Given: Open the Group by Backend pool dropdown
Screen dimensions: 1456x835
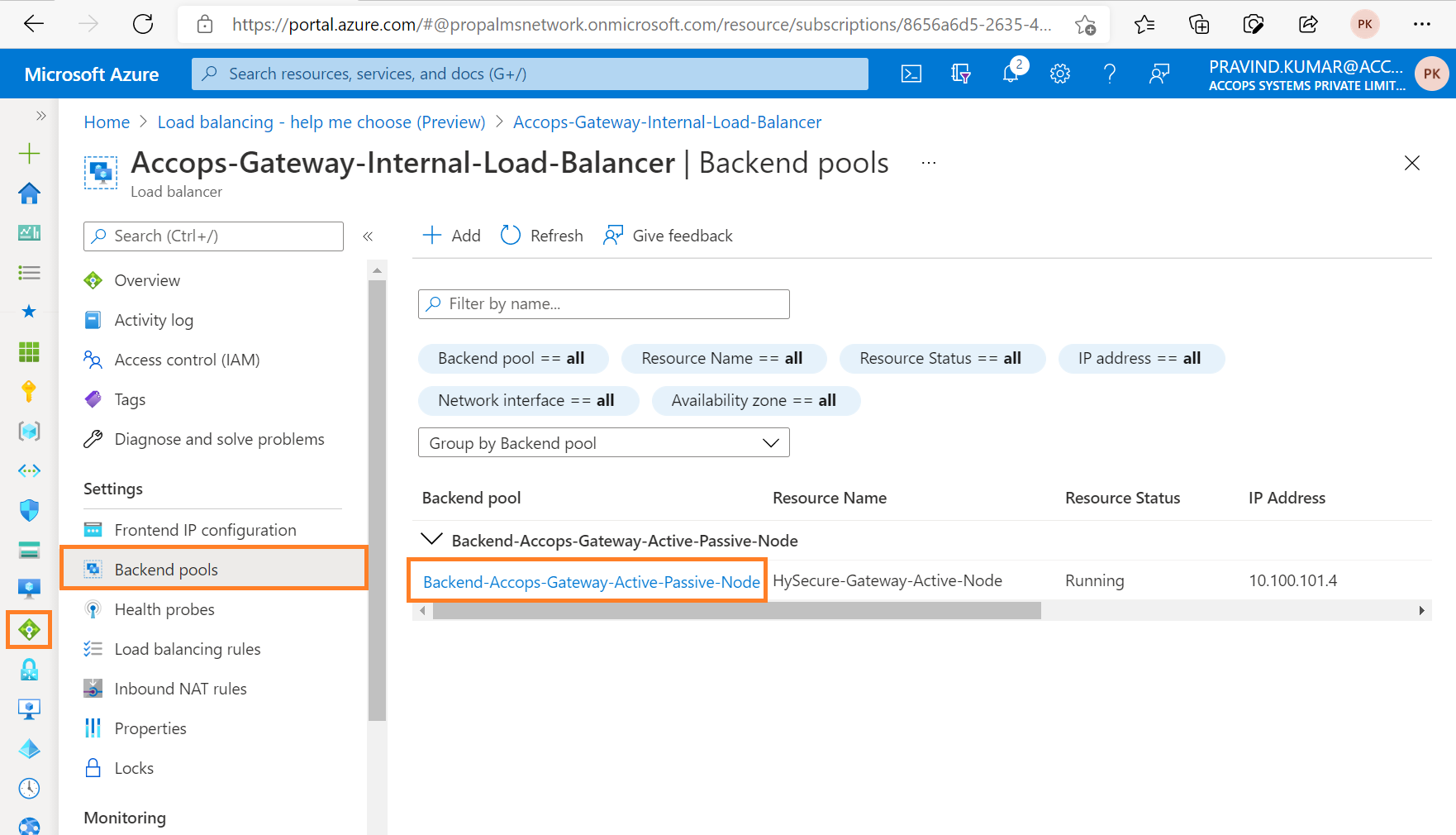Looking at the screenshot, I should 603,442.
